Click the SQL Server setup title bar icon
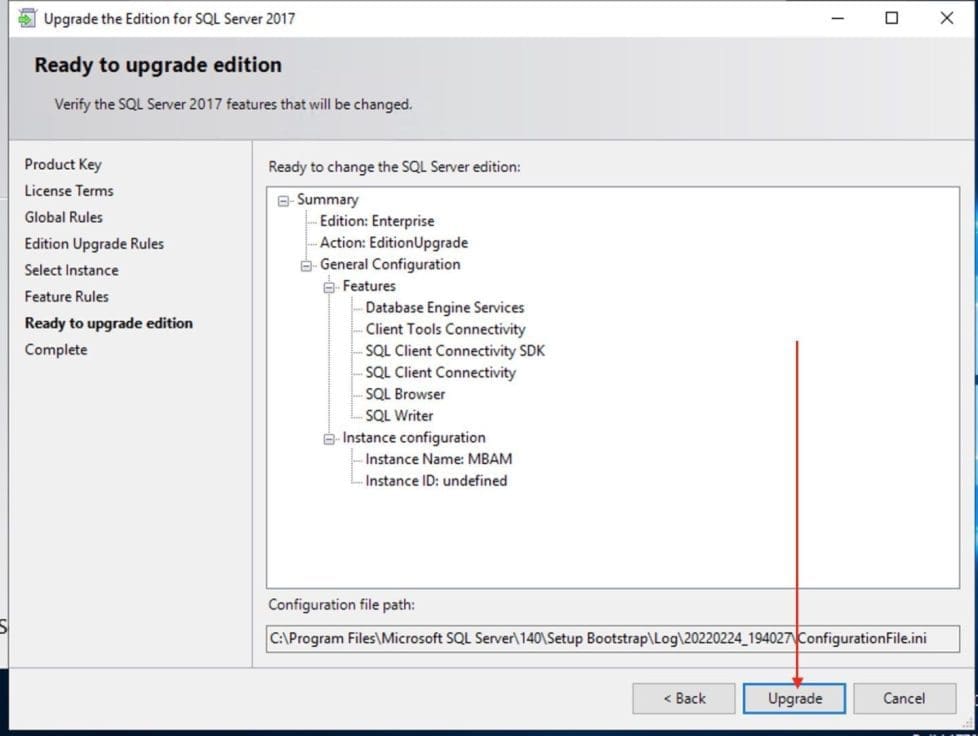 pos(26,18)
